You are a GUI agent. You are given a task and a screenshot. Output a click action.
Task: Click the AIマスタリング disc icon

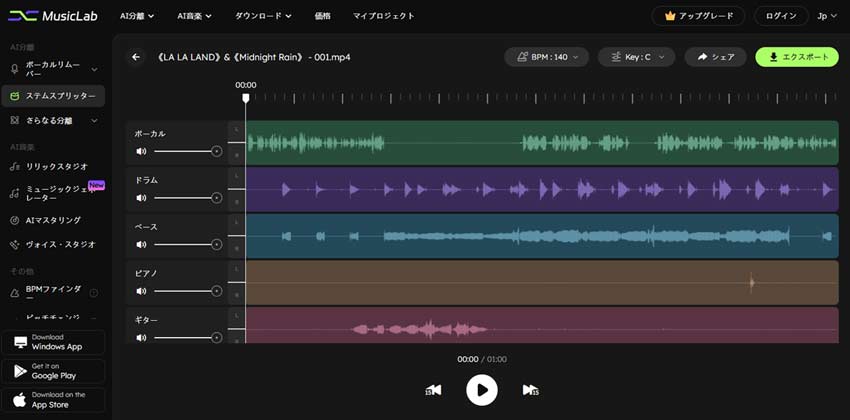(15, 221)
